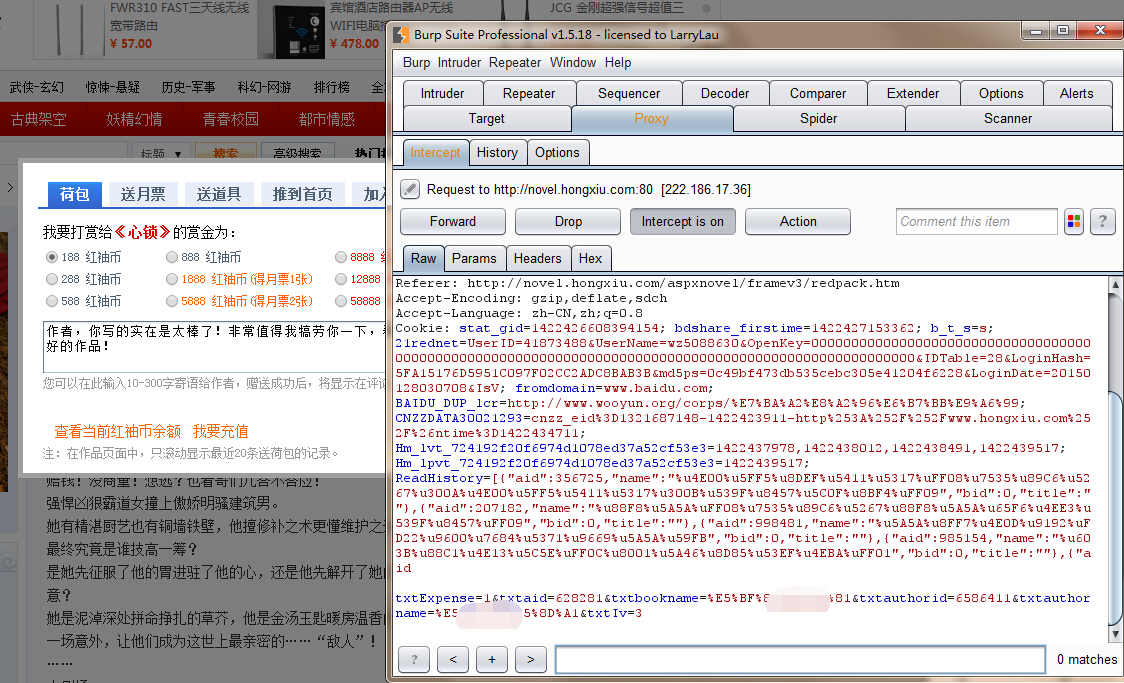Open the Window menu
Image resolution: width=1124 pixels, height=683 pixels.
point(573,62)
